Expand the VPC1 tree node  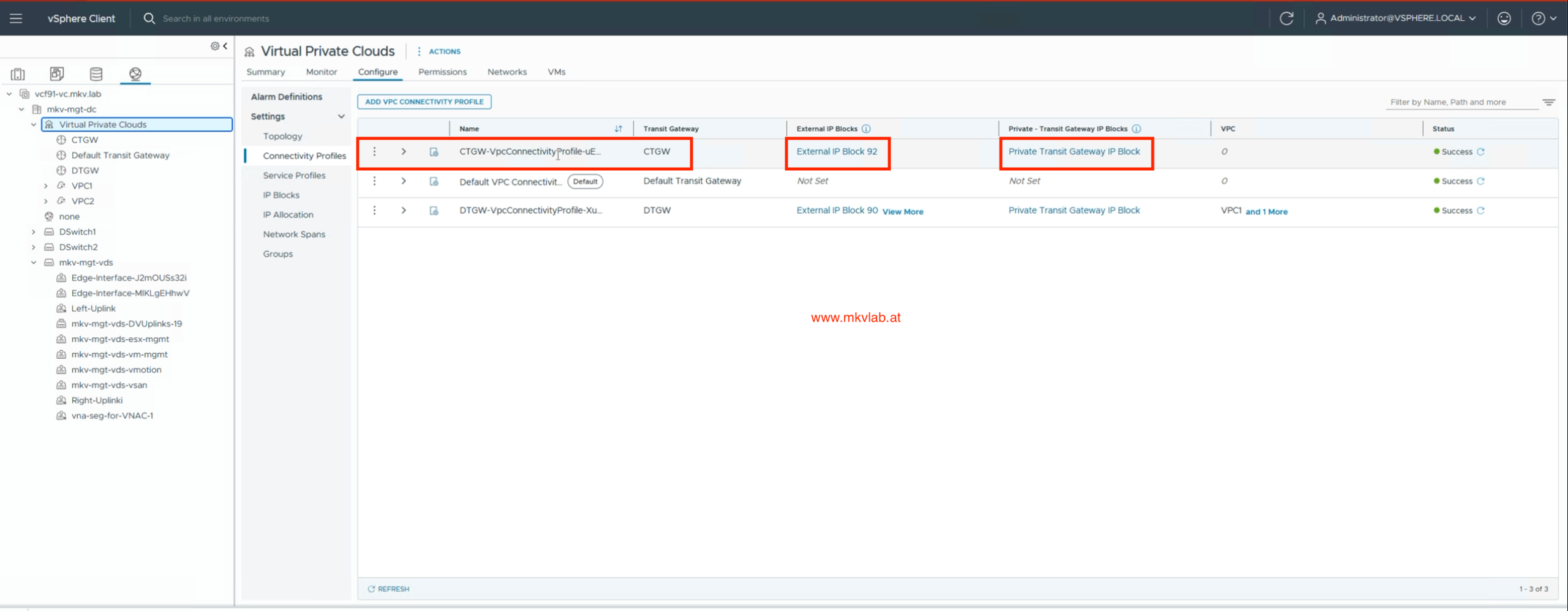[x=46, y=186]
